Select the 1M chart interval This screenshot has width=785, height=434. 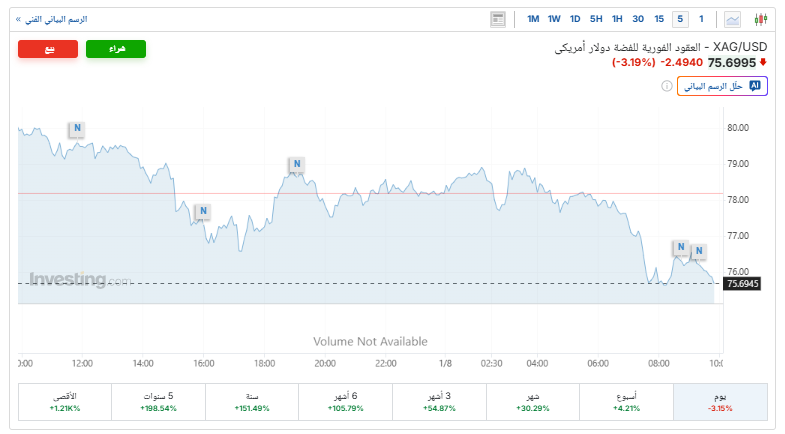(x=533, y=19)
